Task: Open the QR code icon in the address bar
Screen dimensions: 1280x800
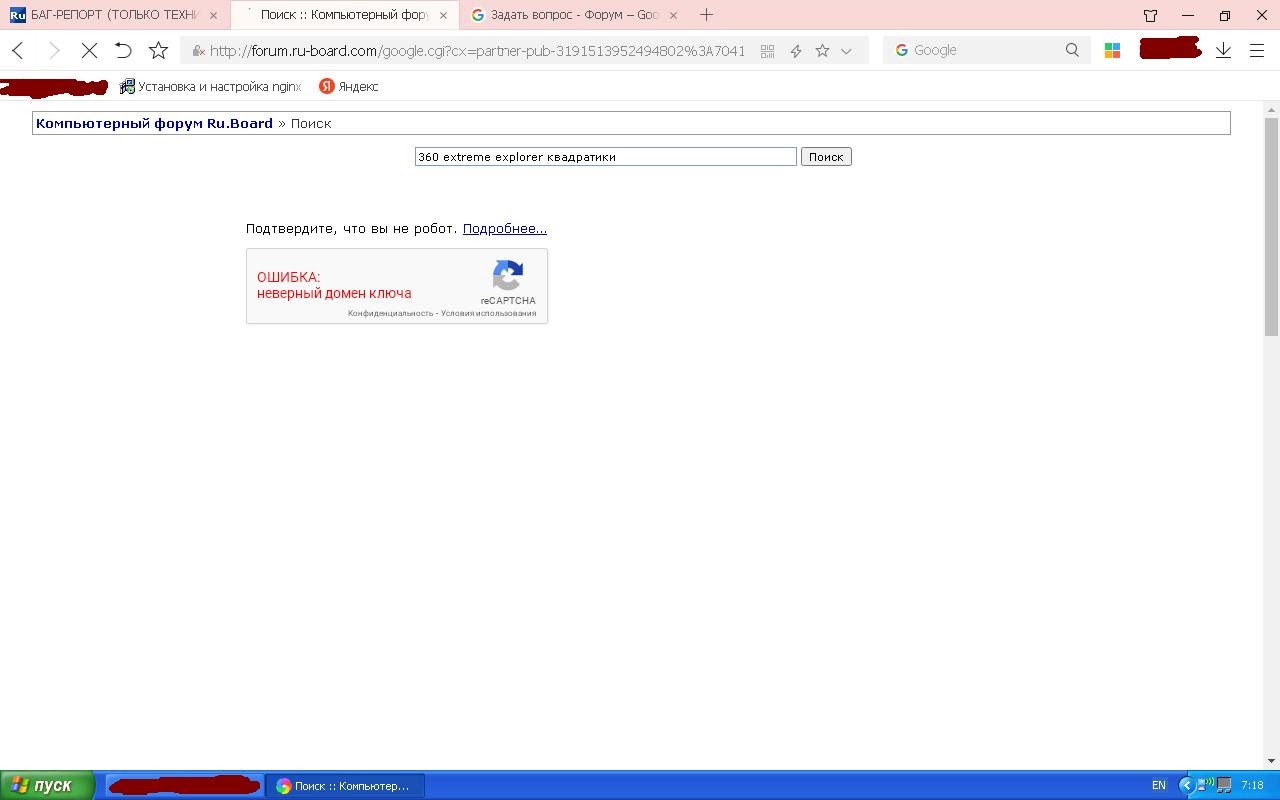Action: tap(767, 51)
